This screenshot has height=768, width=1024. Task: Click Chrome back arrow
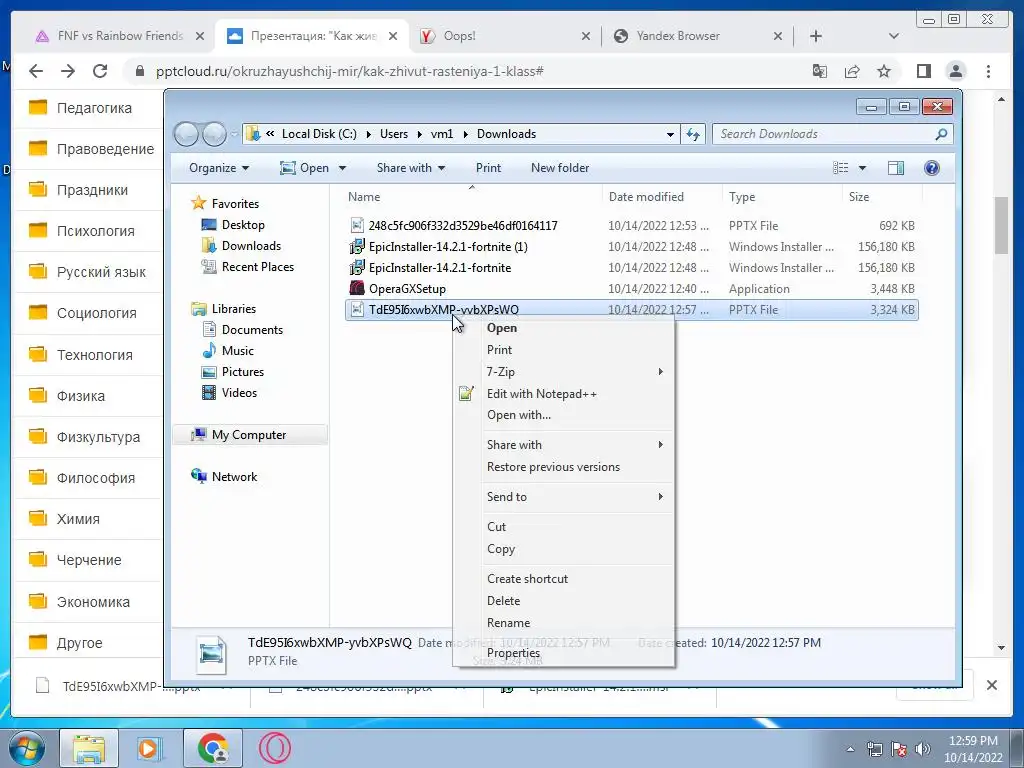click(36, 71)
